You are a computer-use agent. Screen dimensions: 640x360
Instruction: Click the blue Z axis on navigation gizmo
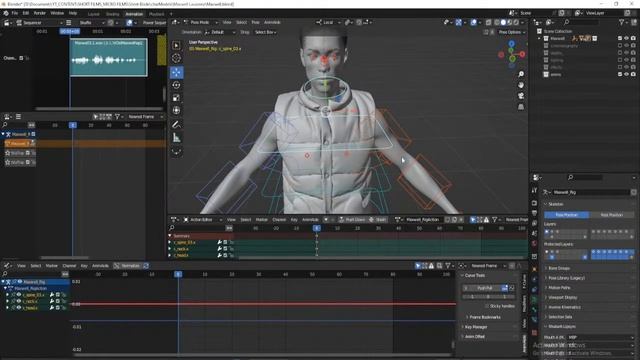pos(512,43)
